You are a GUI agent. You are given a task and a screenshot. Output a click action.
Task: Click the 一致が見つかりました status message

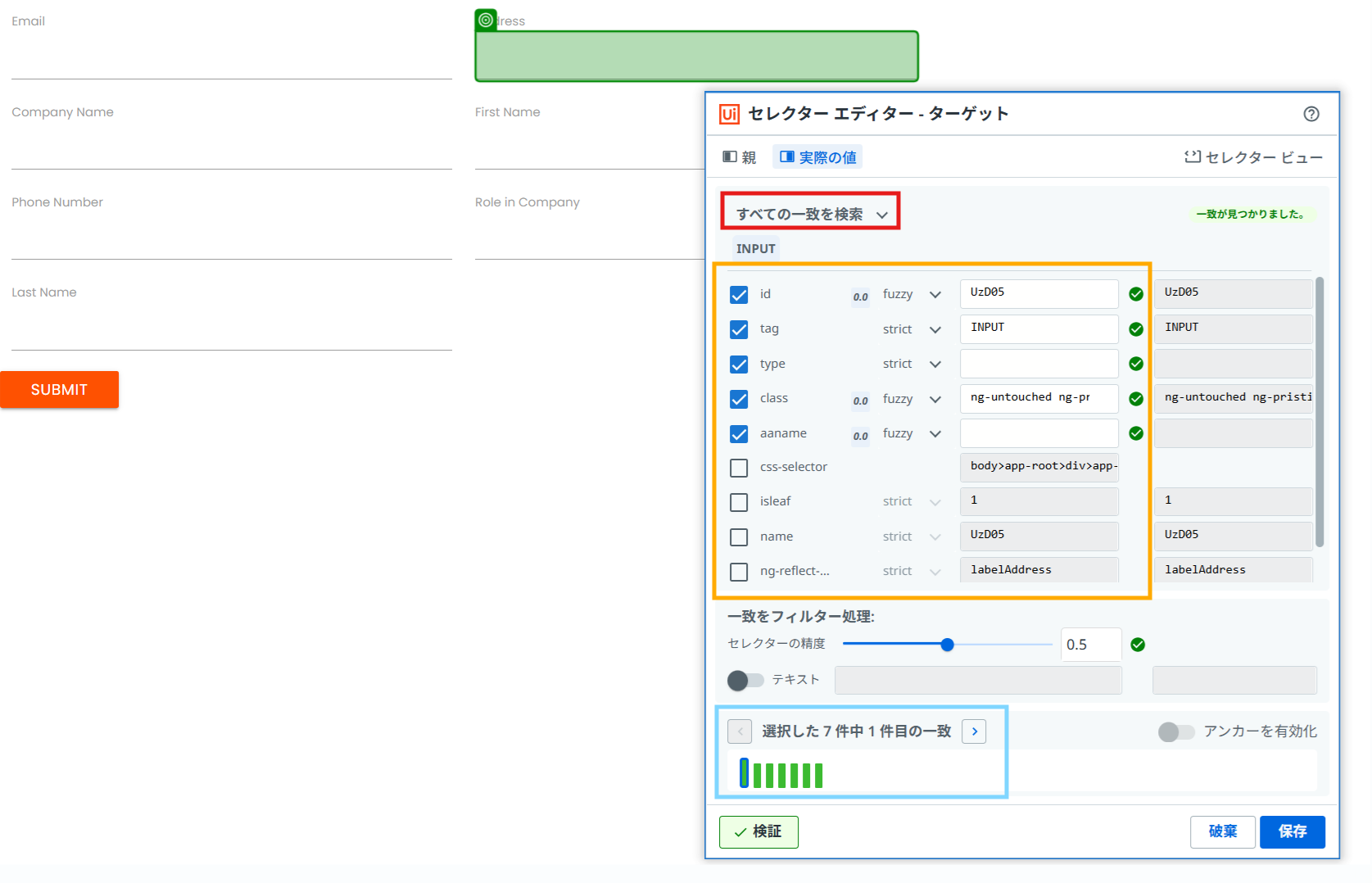coord(1251,215)
